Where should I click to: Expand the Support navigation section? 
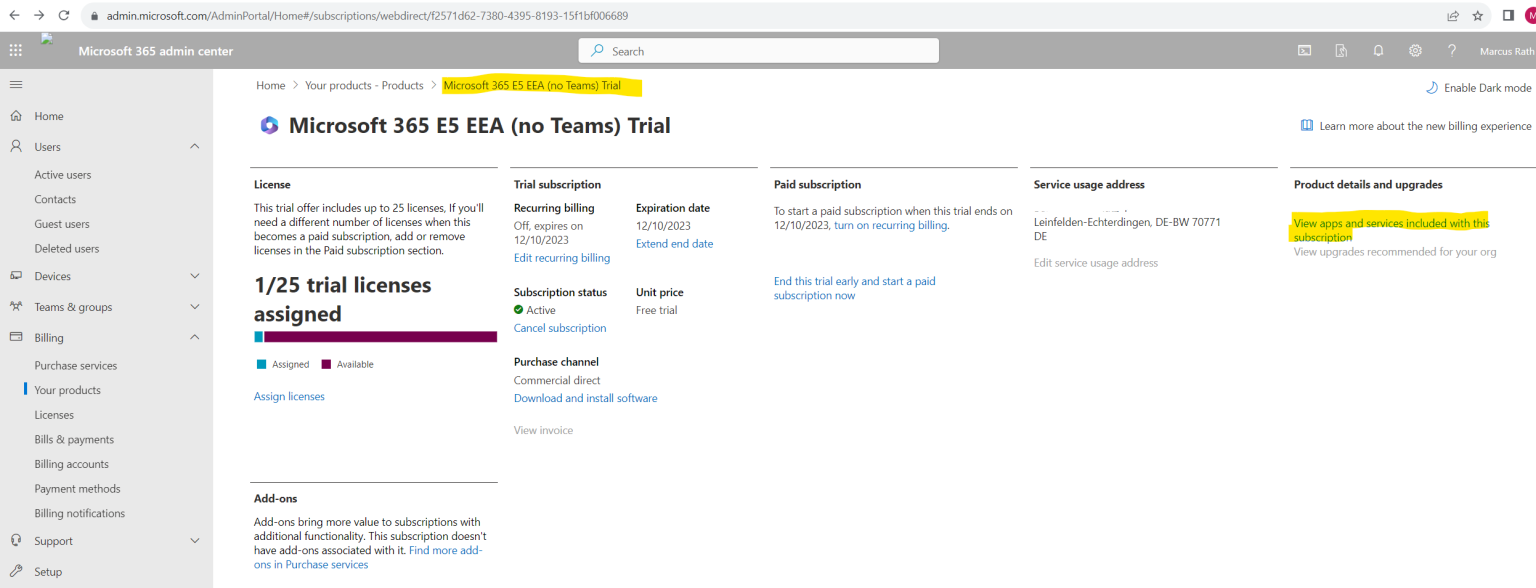click(196, 540)
